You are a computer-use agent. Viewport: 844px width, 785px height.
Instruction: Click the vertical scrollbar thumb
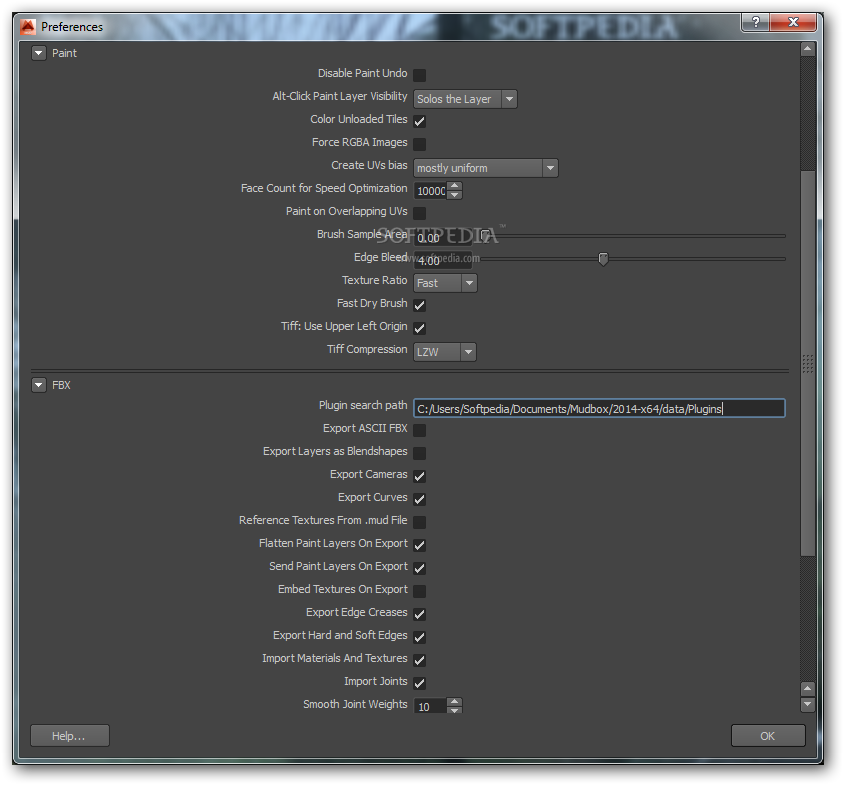pos(807,363)
